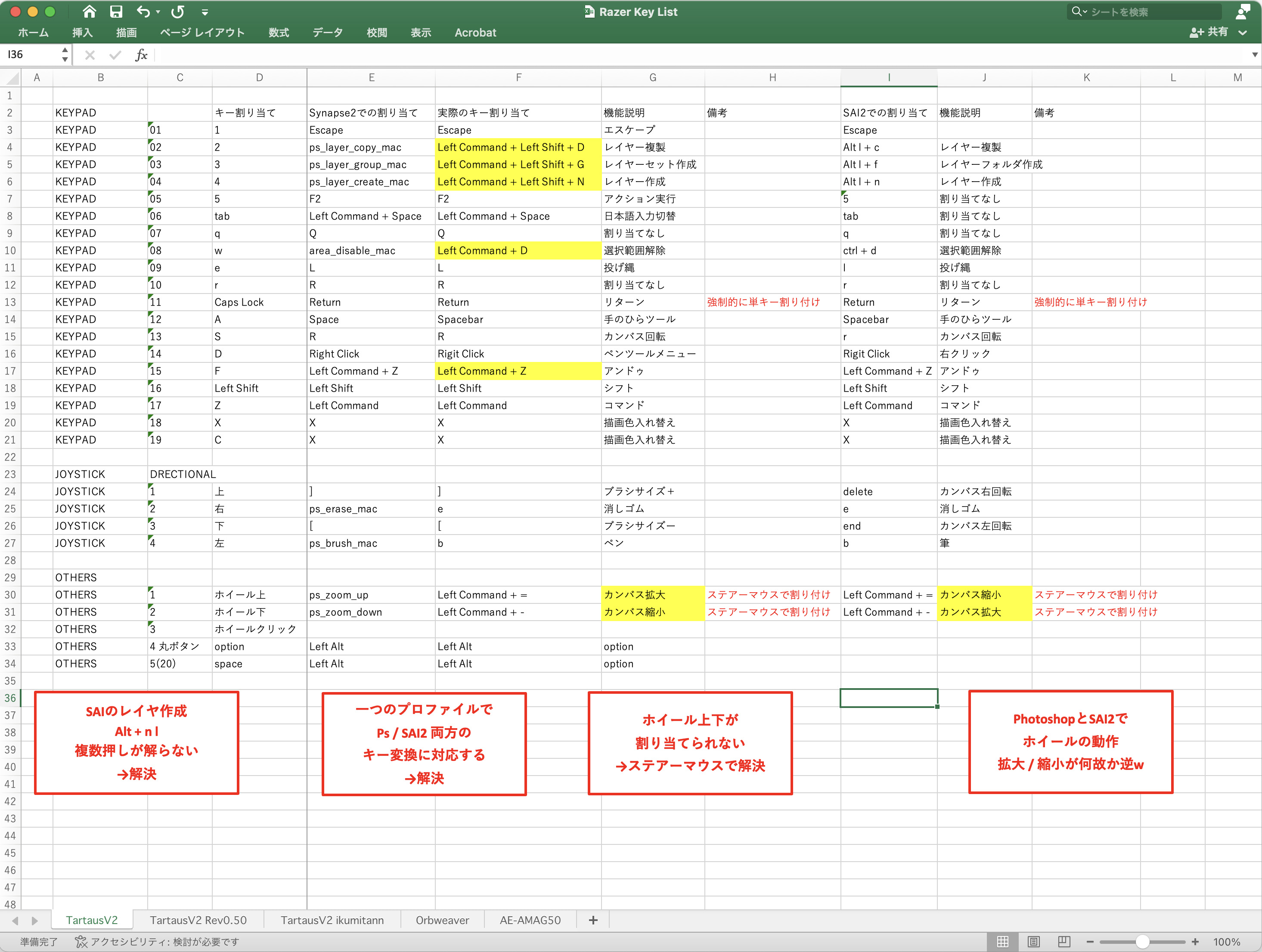Select column I header
Viewport: 1262px width, 952px height.
pos(889,77)
